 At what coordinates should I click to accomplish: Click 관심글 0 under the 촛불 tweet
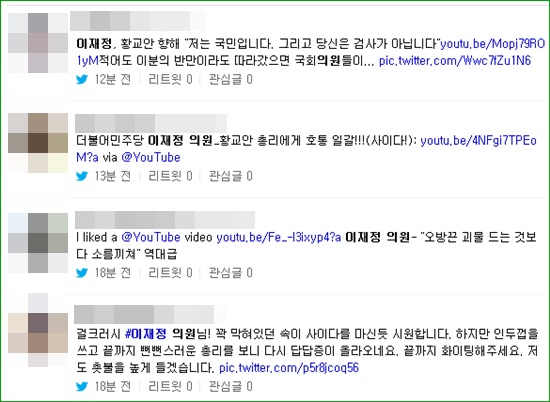click(x=231, y=387)
